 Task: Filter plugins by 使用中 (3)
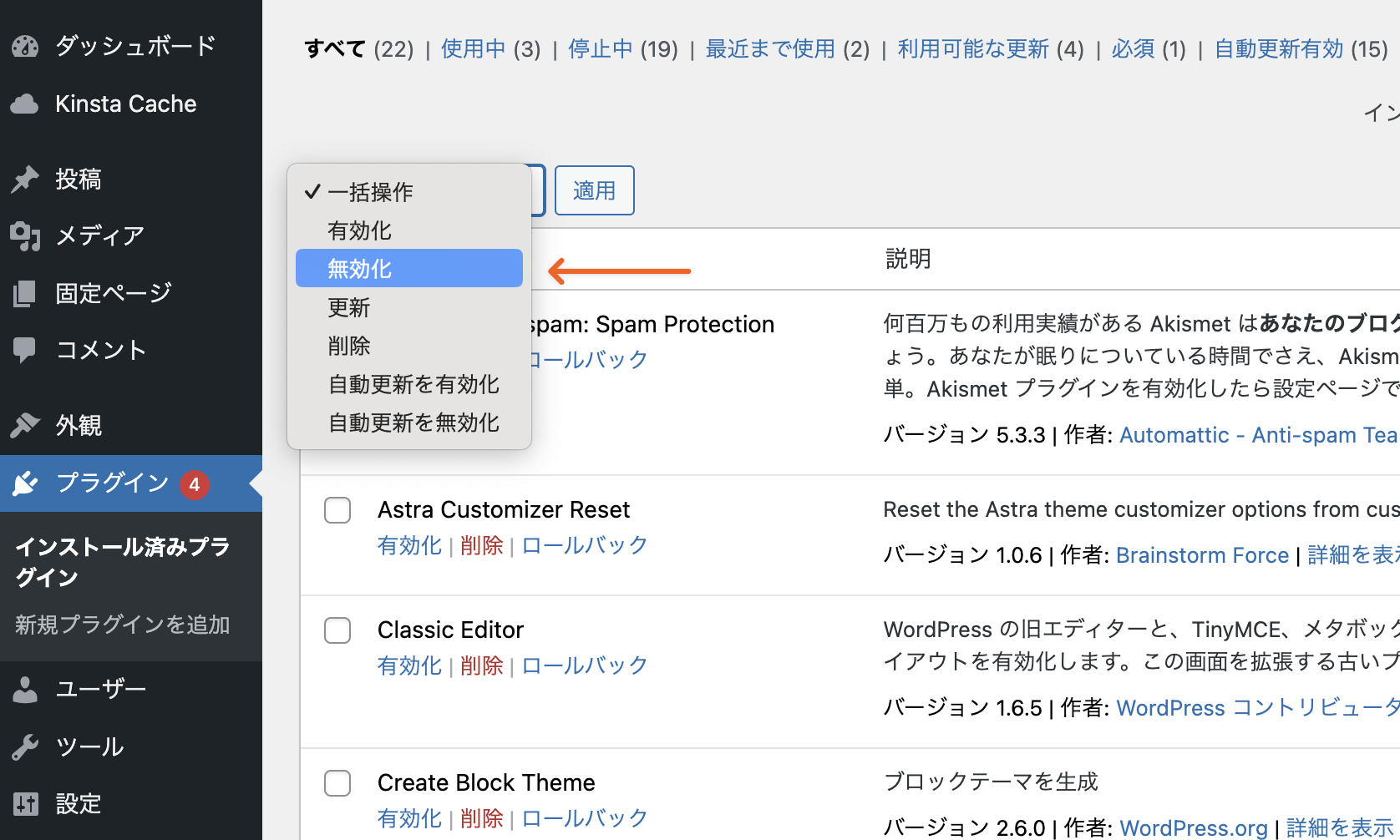491,49
